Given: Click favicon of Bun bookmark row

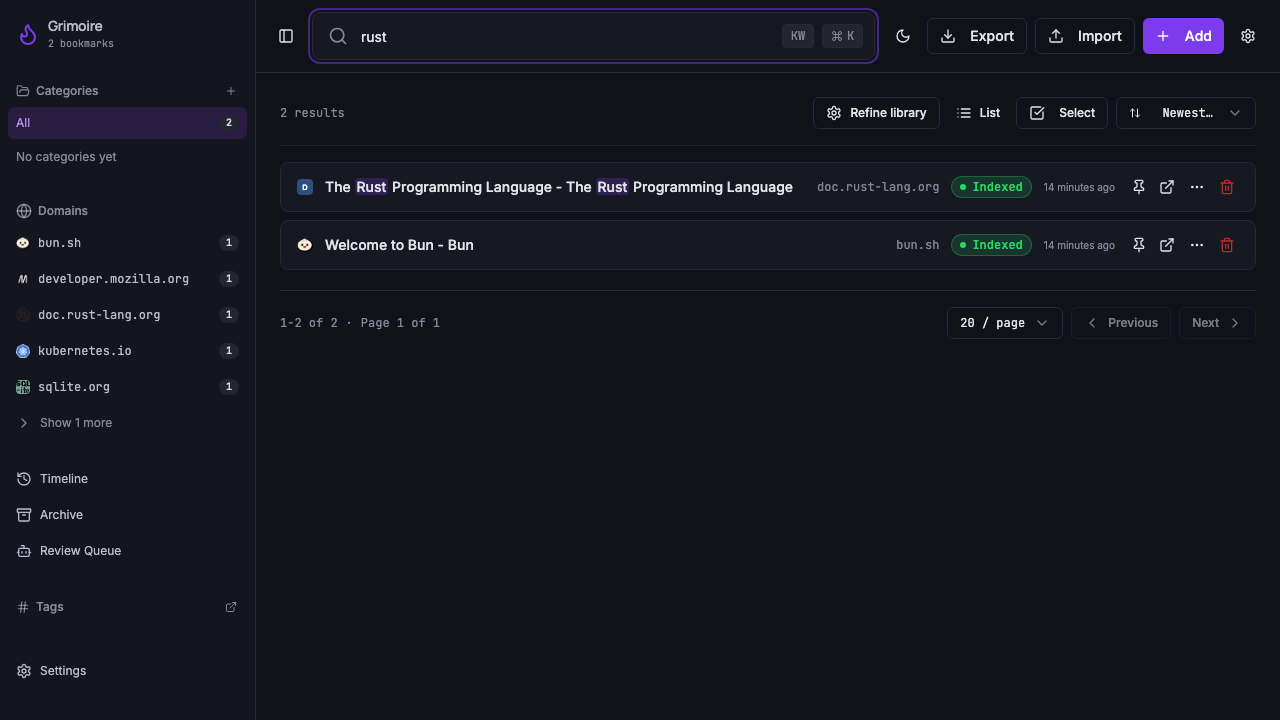Looking at the screenshot, I should pyautogui.click(x=305, y=245).
